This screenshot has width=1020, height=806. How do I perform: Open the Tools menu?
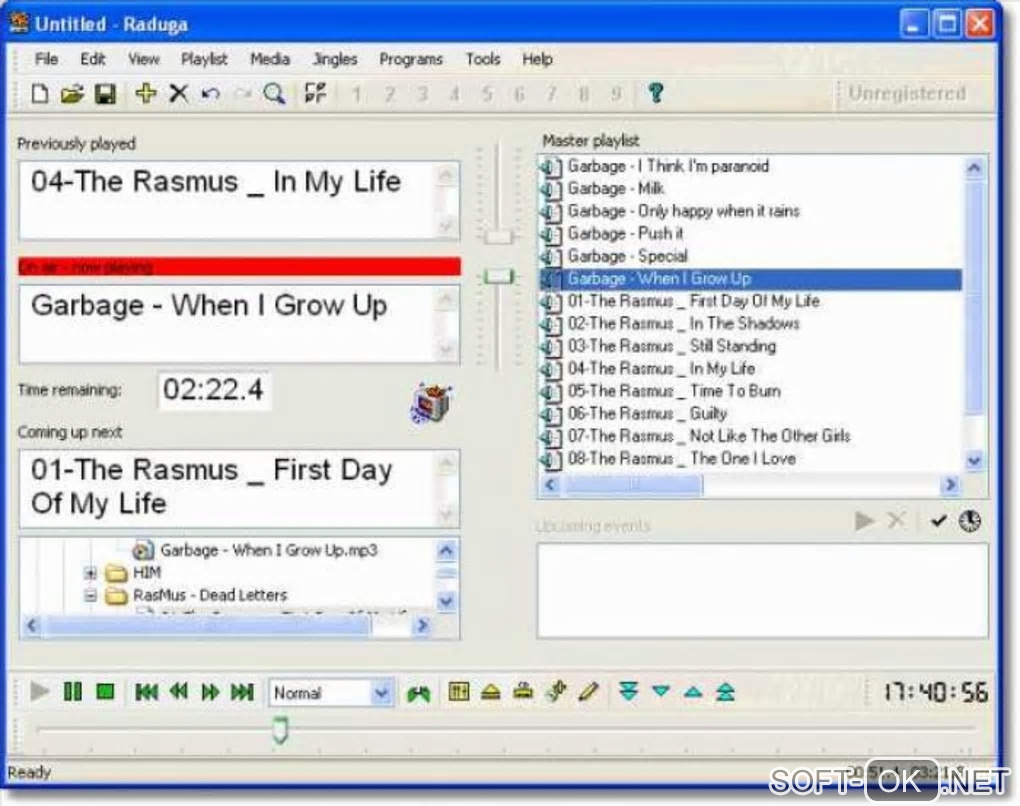tap(483, 59)
